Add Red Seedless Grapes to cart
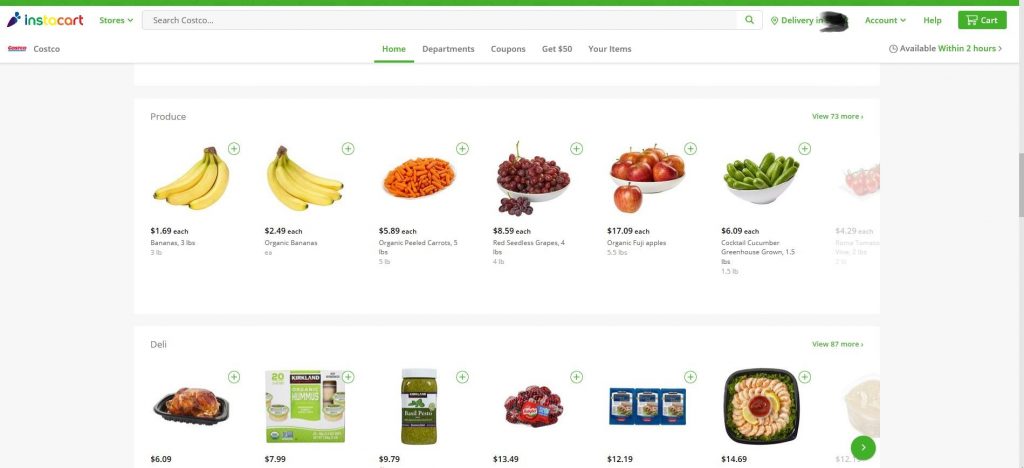The image size is (1024, 468). 577,149
